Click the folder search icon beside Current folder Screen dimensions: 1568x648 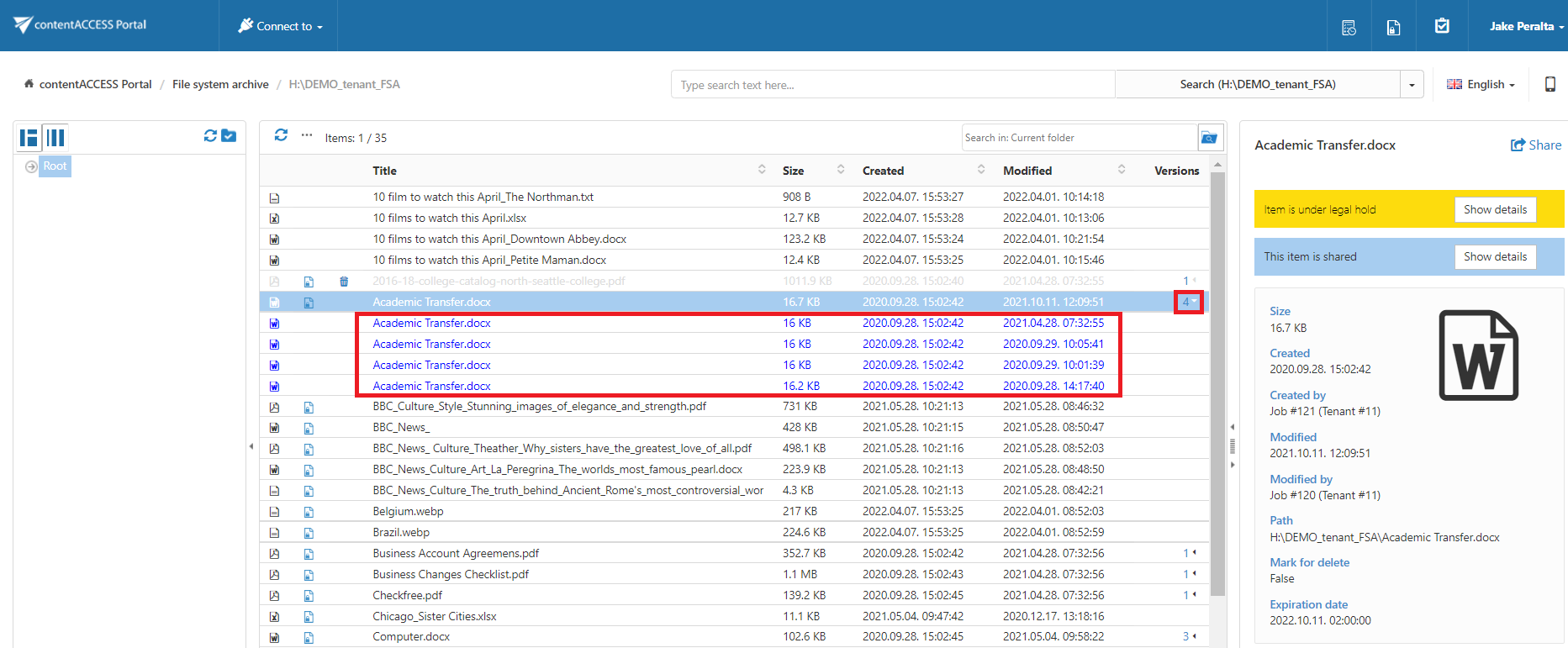(x=1209, y=138)
